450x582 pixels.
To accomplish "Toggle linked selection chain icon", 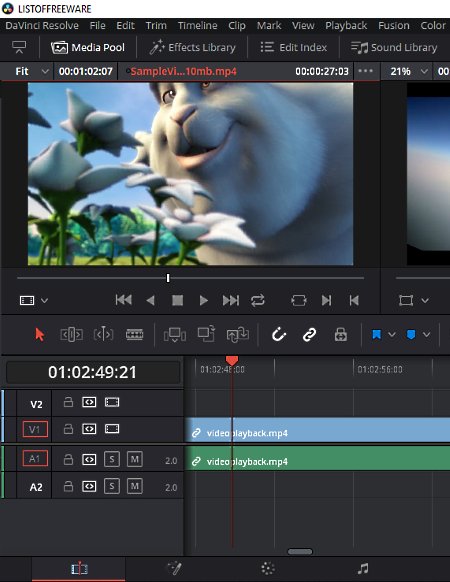I will 309,334.
